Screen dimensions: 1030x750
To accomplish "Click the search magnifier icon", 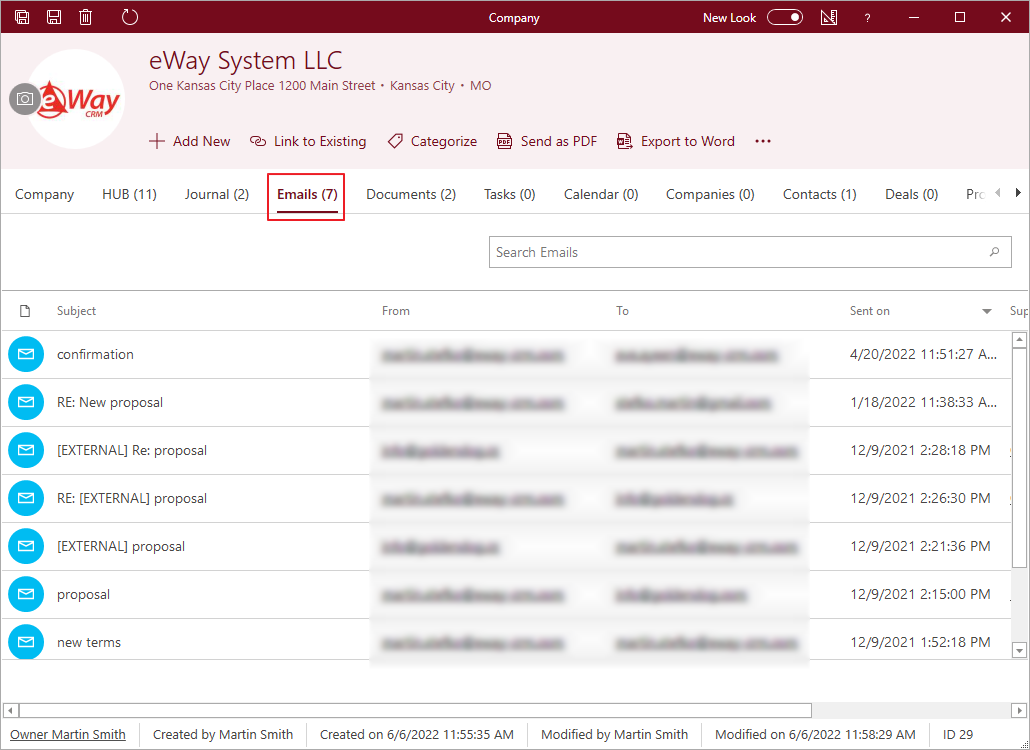I will tap(995, 252).
